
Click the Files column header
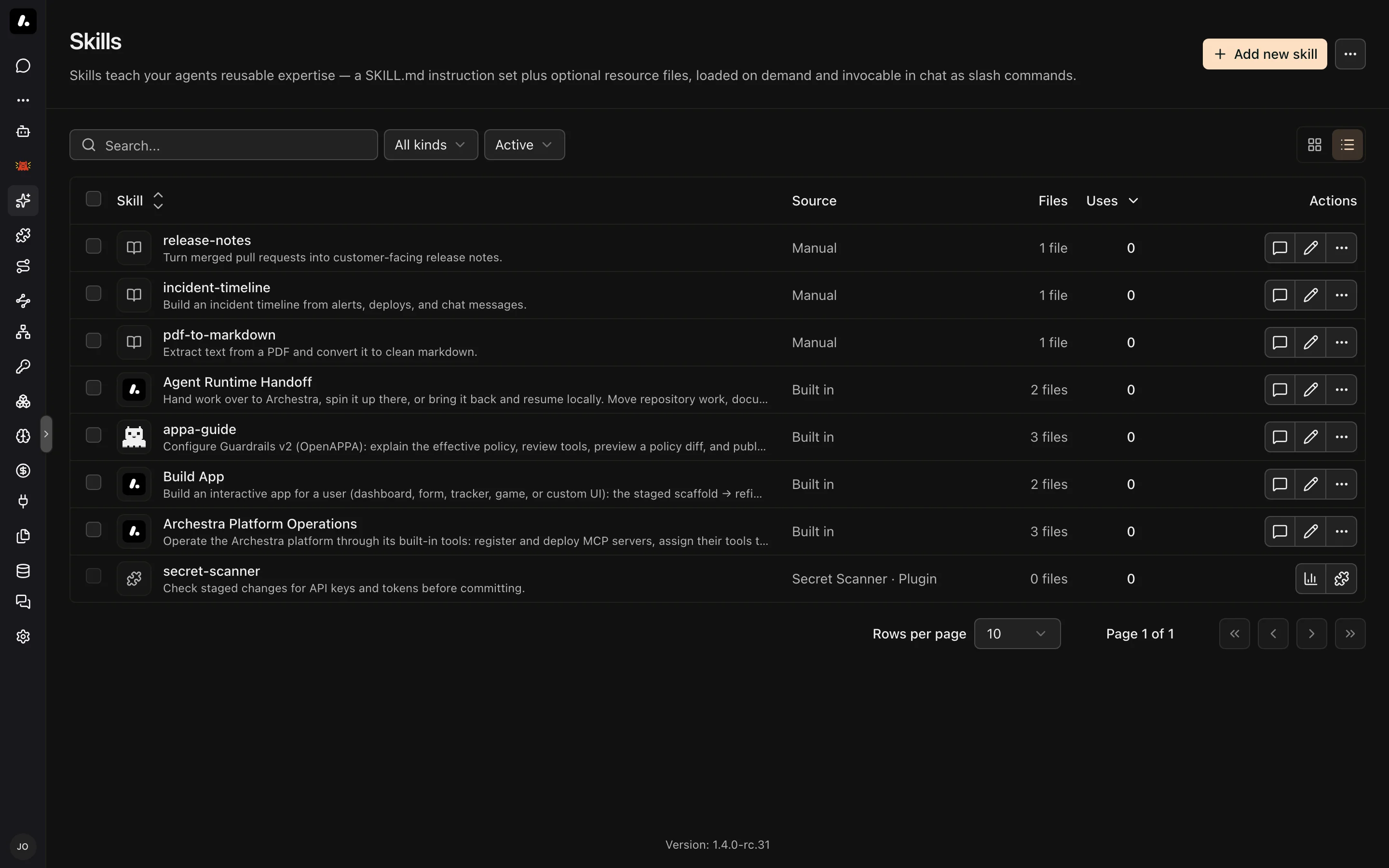coord(1053,200)
